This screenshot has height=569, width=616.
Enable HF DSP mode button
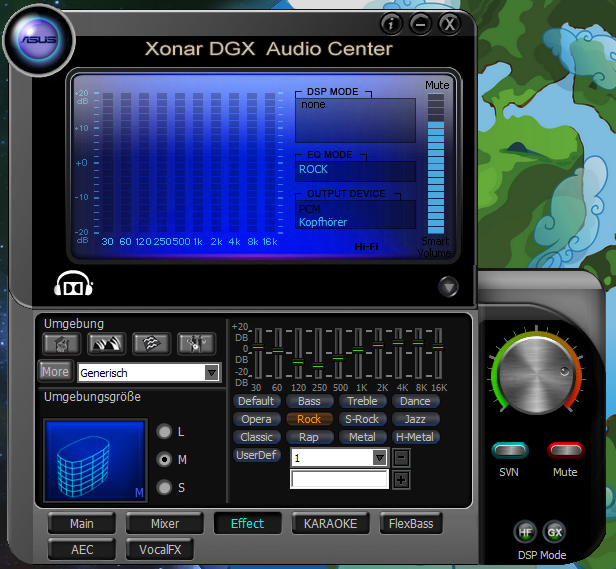tap(525, 532)
